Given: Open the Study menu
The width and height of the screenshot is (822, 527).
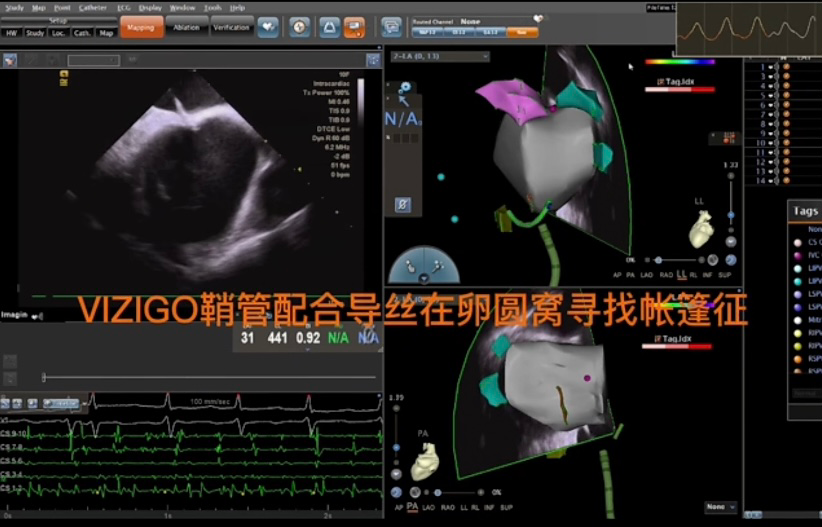Looking at the screenshot, I should [x=14, y=8].
